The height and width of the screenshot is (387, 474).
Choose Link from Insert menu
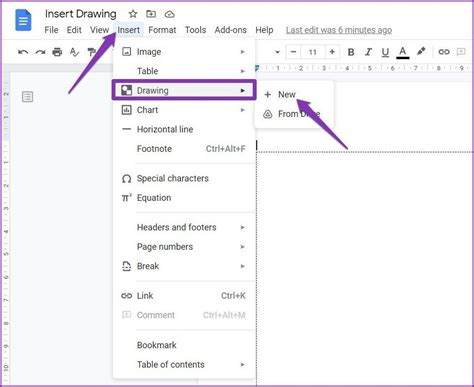(x=184, y=296)
